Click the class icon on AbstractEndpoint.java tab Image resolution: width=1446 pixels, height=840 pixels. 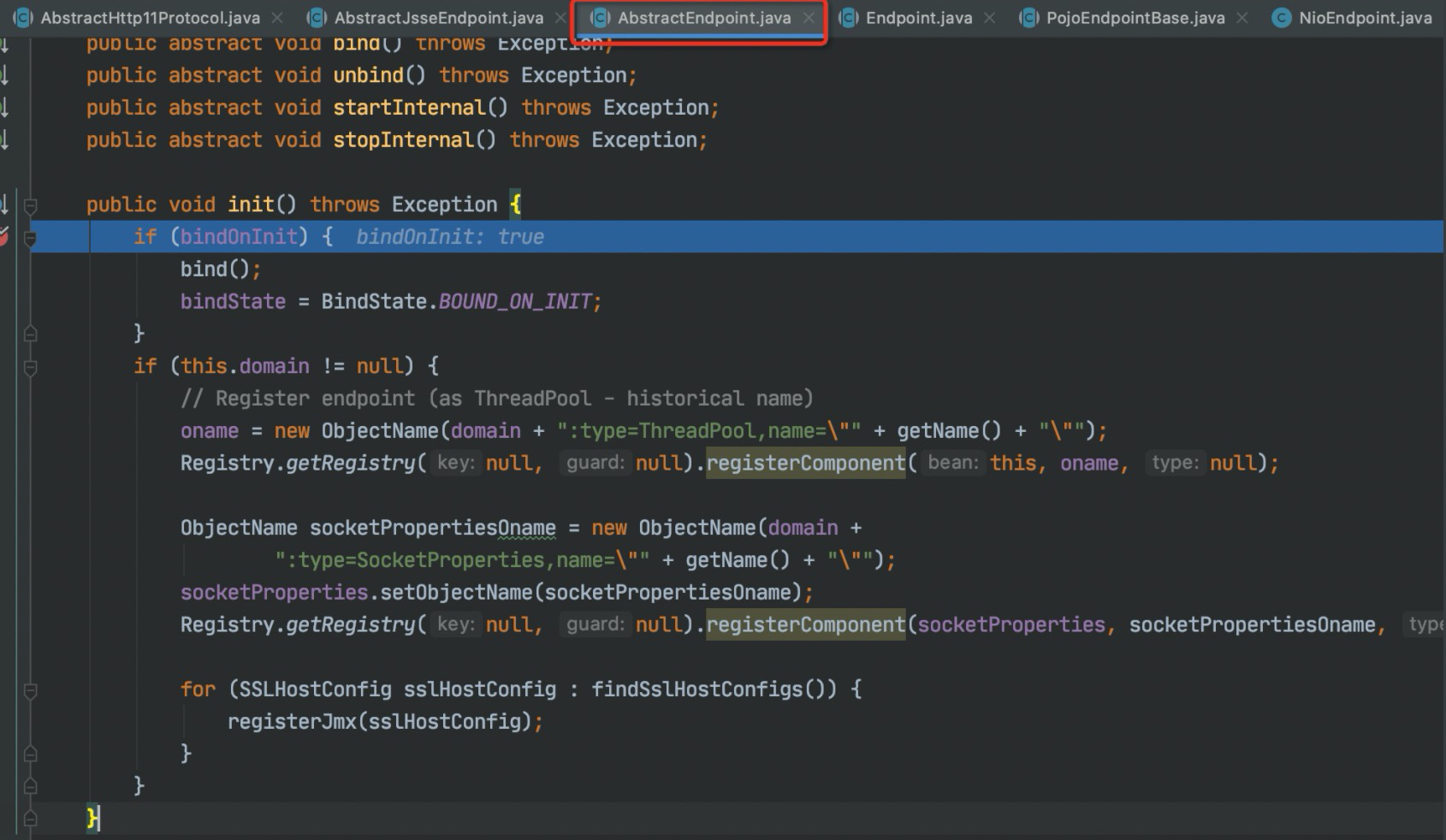pyautogui.click(x=600, y=17)
